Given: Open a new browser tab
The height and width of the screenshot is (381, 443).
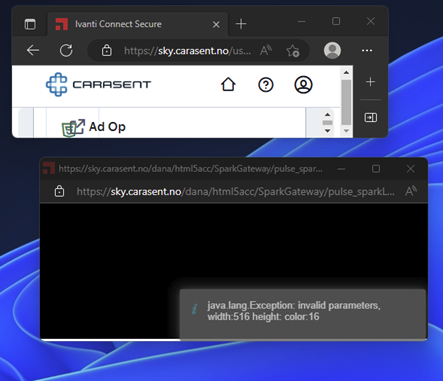Looking at the screenshot, I should tap(241, 24).
